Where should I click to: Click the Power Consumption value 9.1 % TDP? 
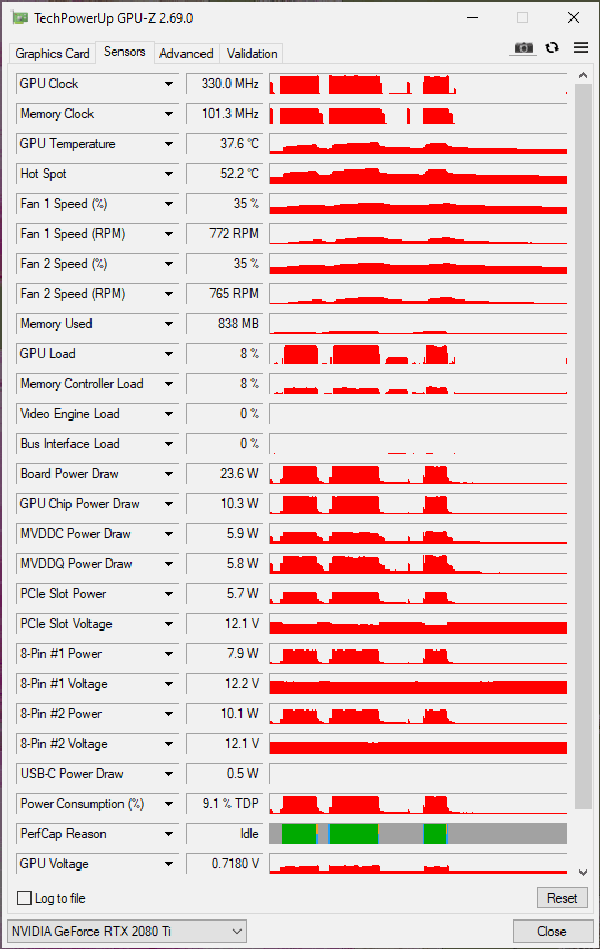point(230,804)
